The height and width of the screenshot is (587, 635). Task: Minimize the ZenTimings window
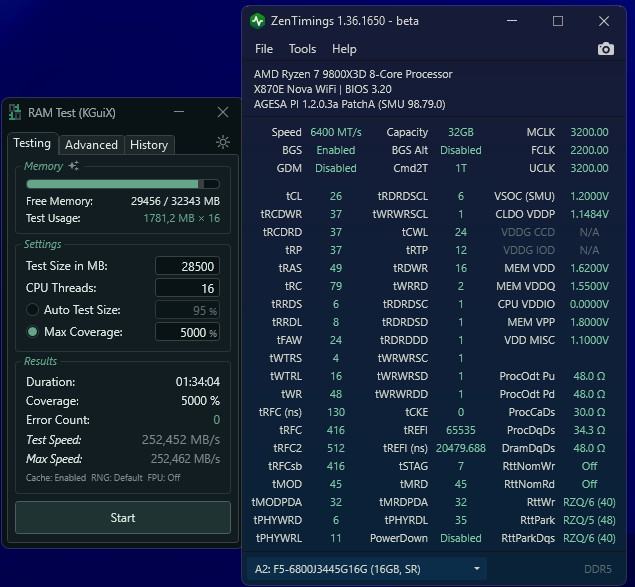click(512, 21)
